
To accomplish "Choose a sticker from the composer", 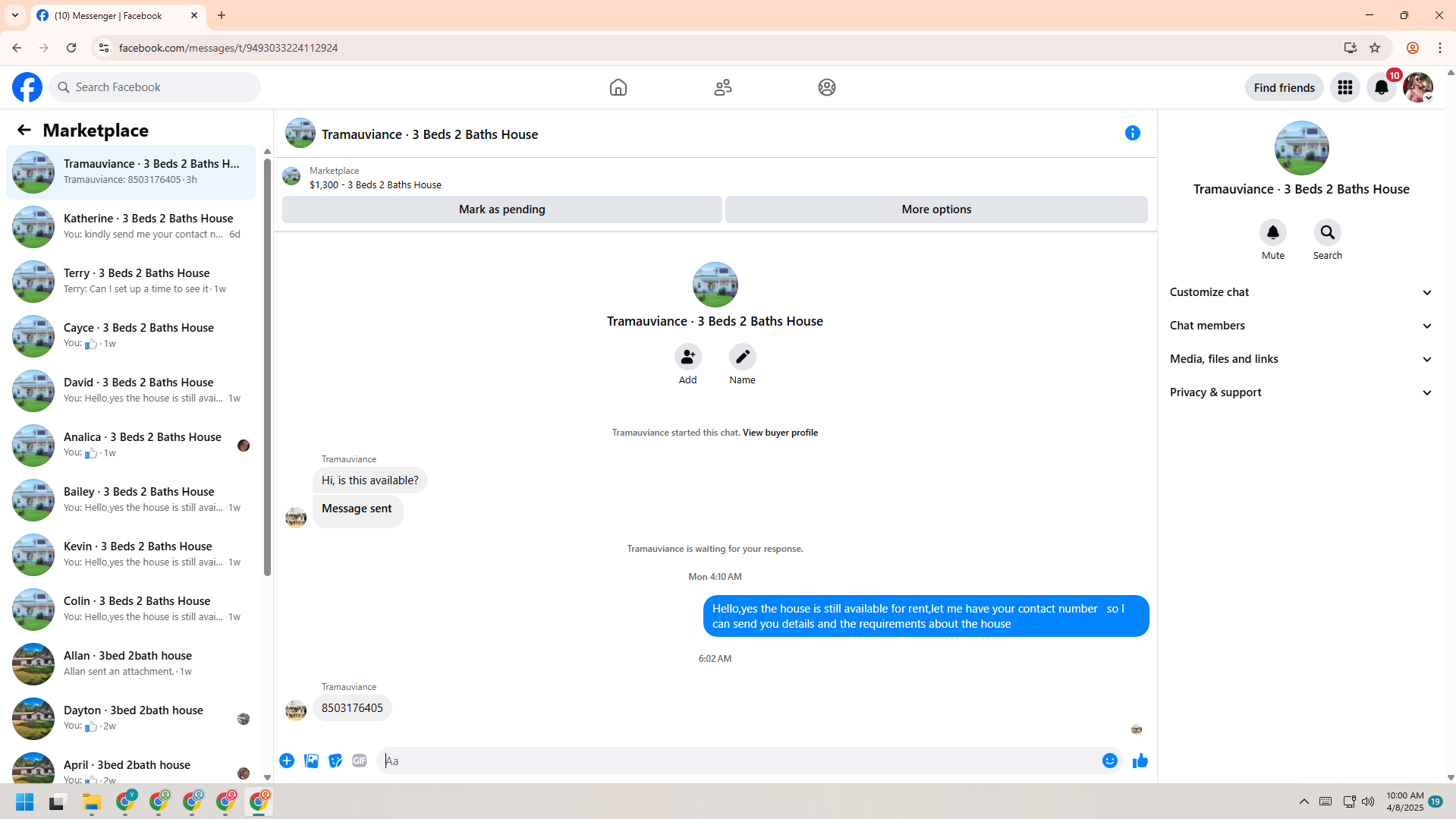I will point(335,761).
